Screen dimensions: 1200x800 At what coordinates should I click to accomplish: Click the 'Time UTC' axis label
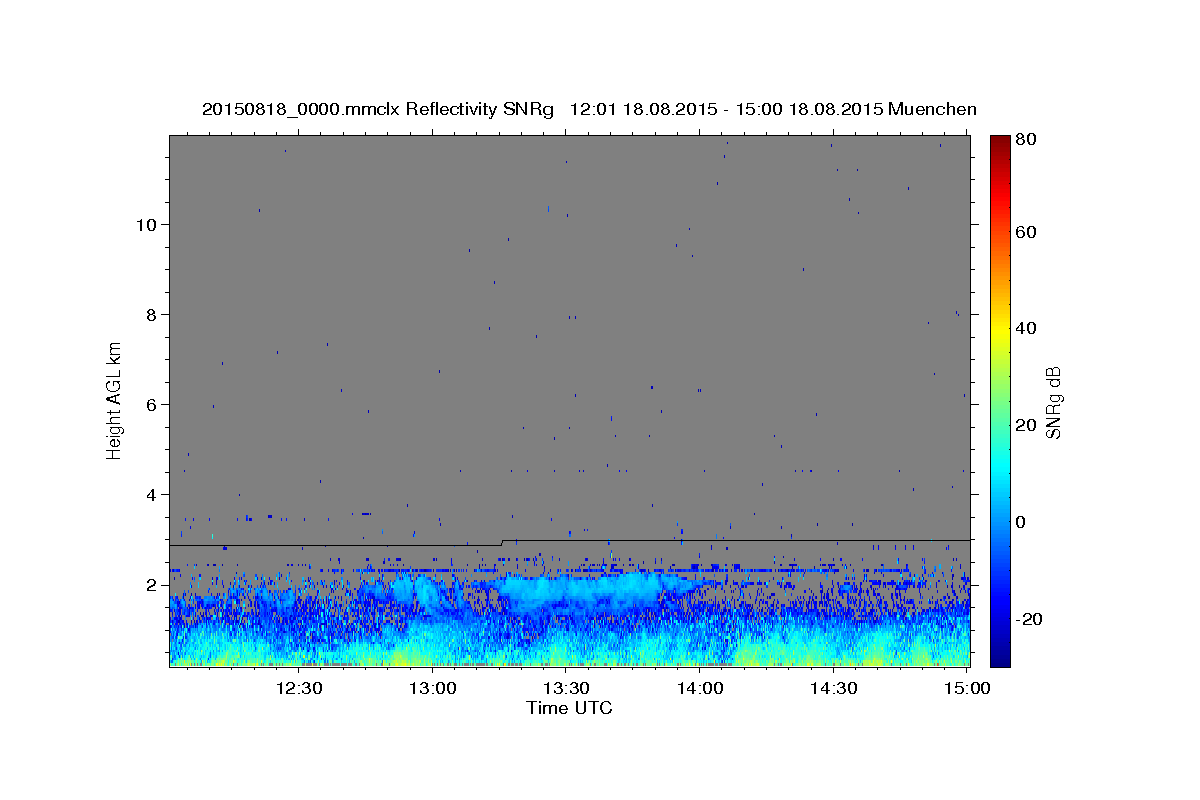click(x=569, y=708)
